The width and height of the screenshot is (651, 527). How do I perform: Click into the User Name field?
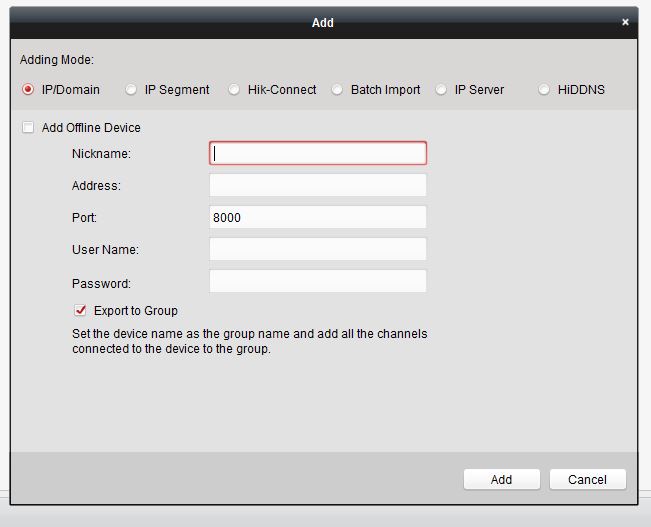click(x=317, y=249)
